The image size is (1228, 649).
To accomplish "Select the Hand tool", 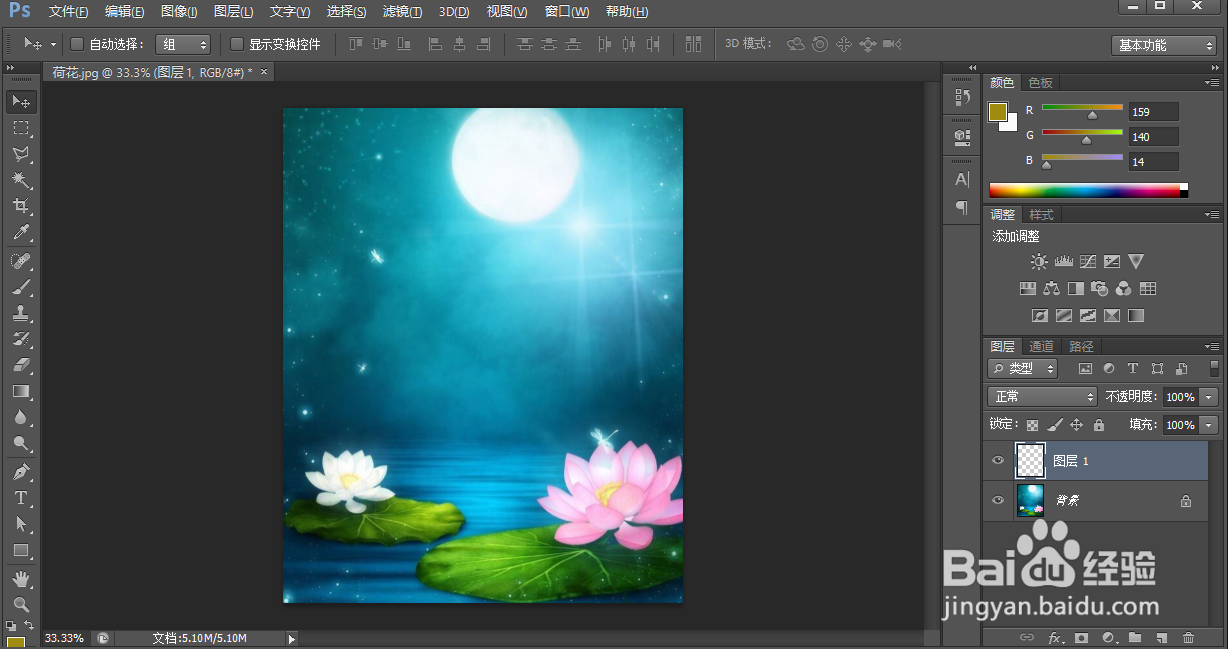I will coord(21,578).
